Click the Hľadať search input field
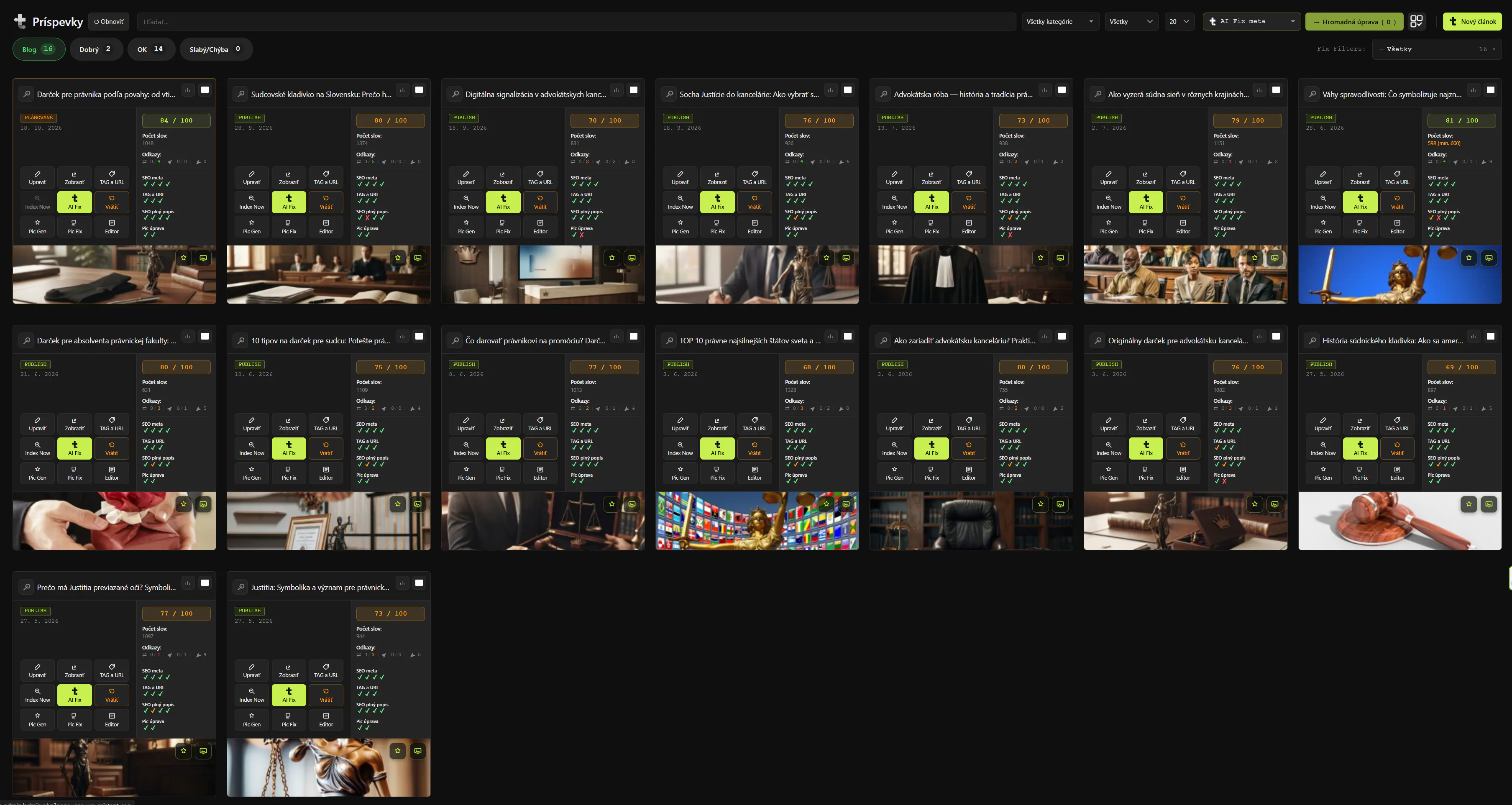Viewport: 1512px width, 805px height. point(576,22)
